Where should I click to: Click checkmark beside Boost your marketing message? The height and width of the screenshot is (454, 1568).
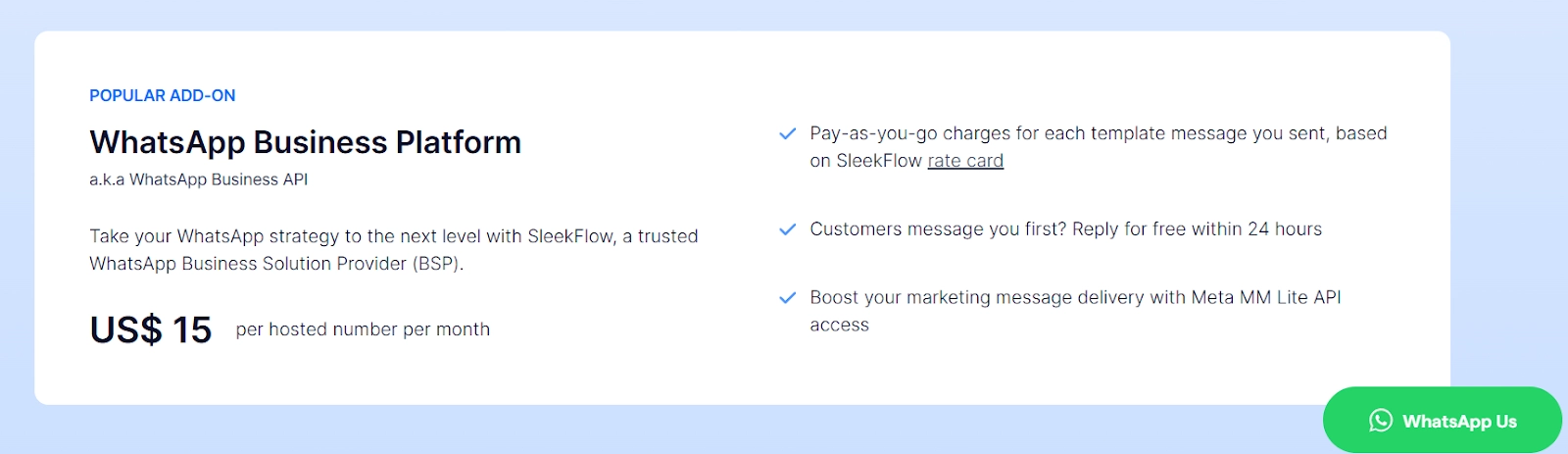tap(787, 298)
